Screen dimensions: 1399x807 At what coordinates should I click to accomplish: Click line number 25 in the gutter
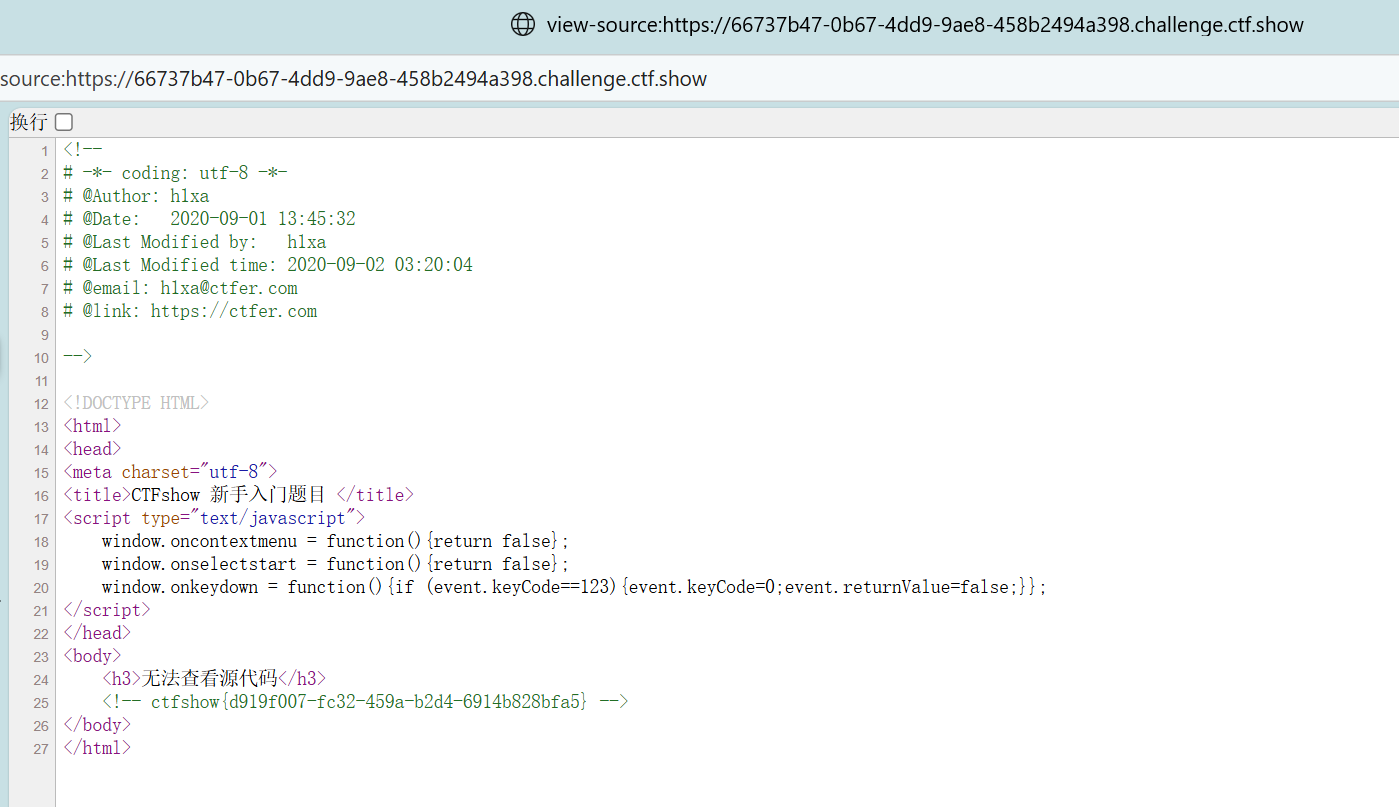[41, 703]
